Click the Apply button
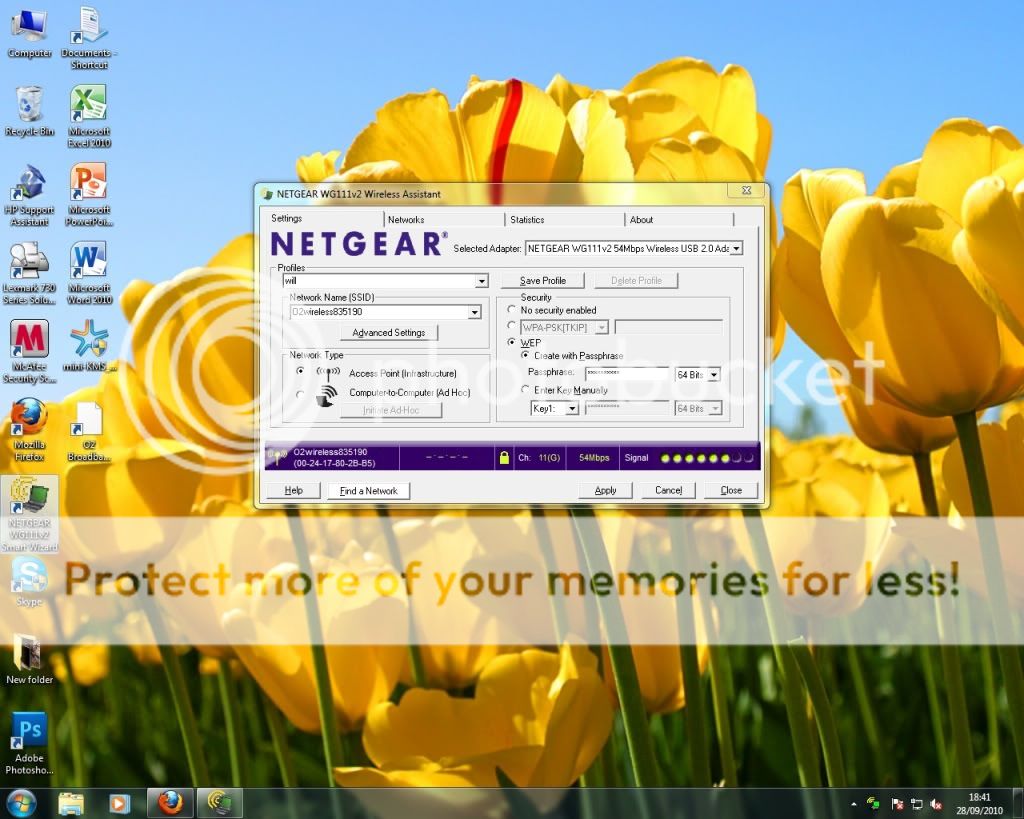Image resolution: width=1024 pixels, height=819 pixels. tap(605, 490)
